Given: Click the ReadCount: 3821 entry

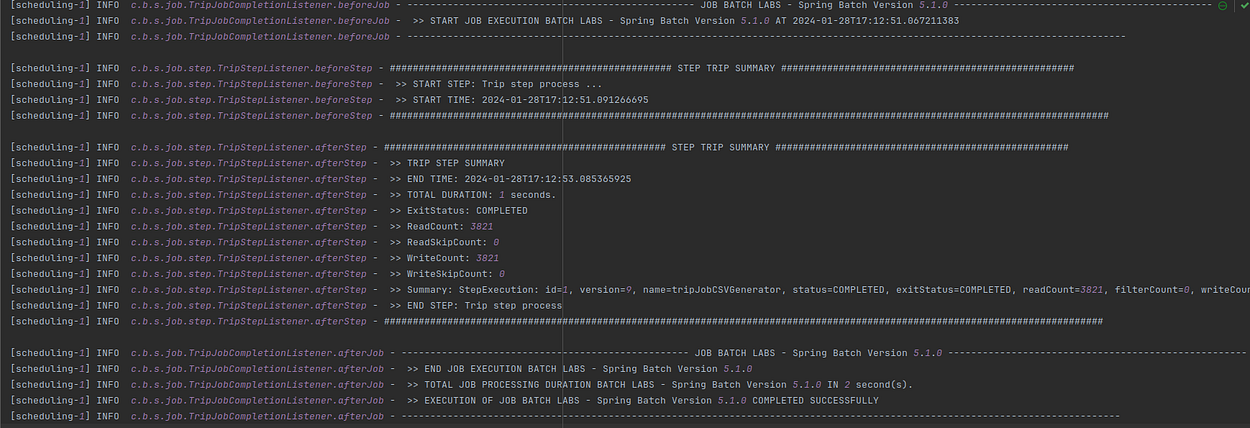Looking at the screenshot, I should pyautogui.click(x=251, y=227).
